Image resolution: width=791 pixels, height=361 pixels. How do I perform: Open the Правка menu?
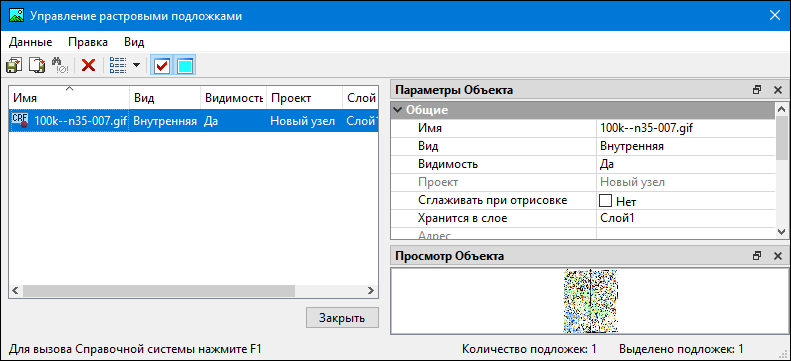click(88, 42)
